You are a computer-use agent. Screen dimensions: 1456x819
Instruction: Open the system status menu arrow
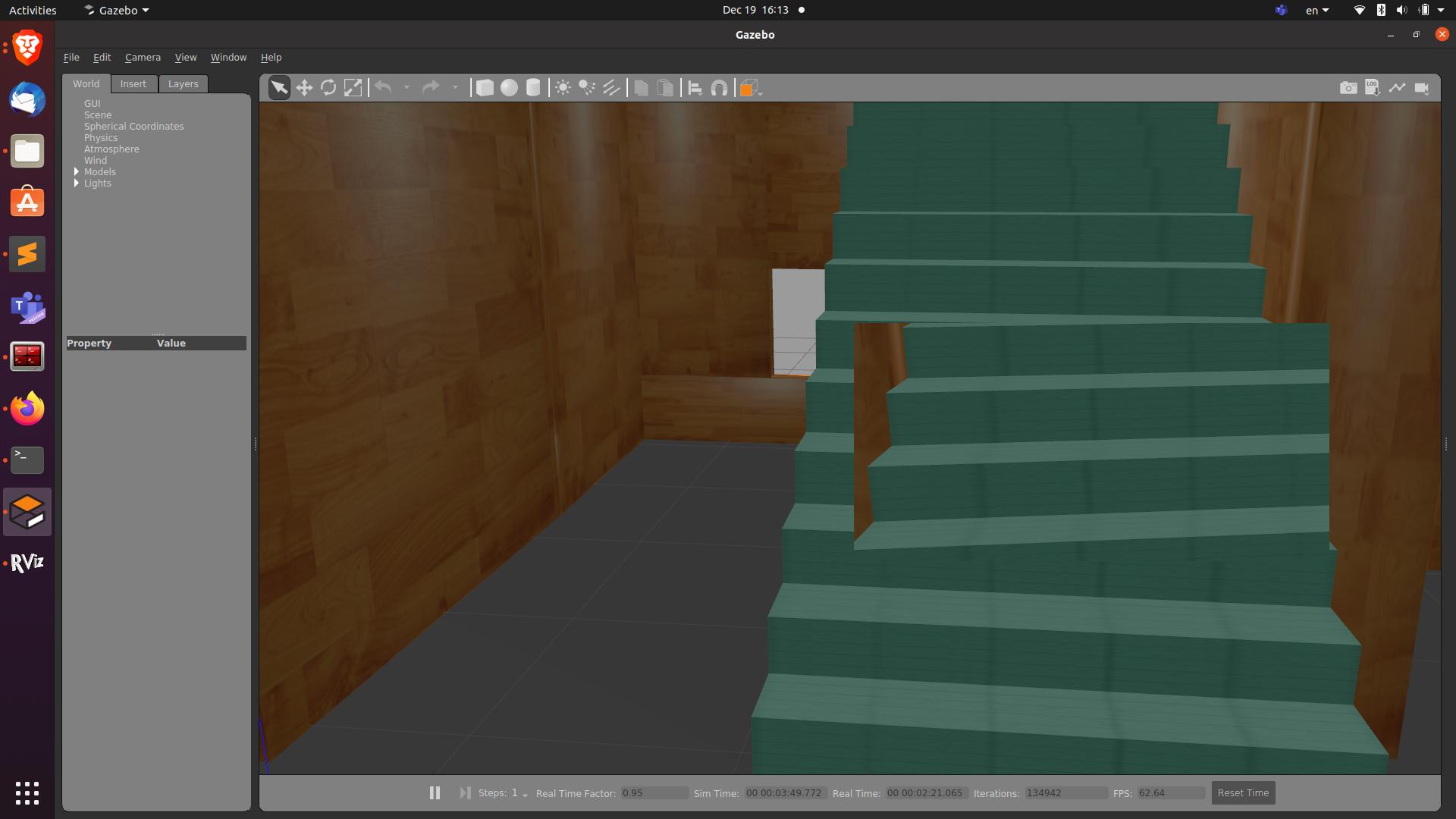[x=1441, y=10]
